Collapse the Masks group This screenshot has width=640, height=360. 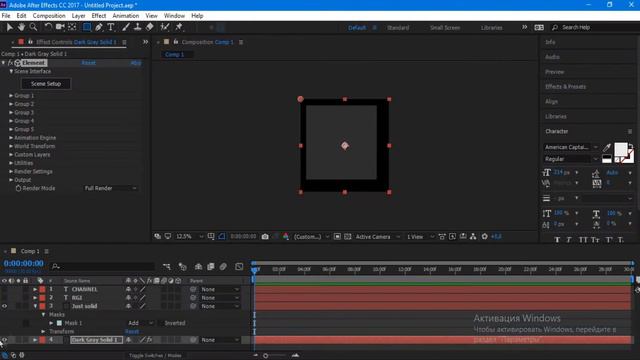43,315
